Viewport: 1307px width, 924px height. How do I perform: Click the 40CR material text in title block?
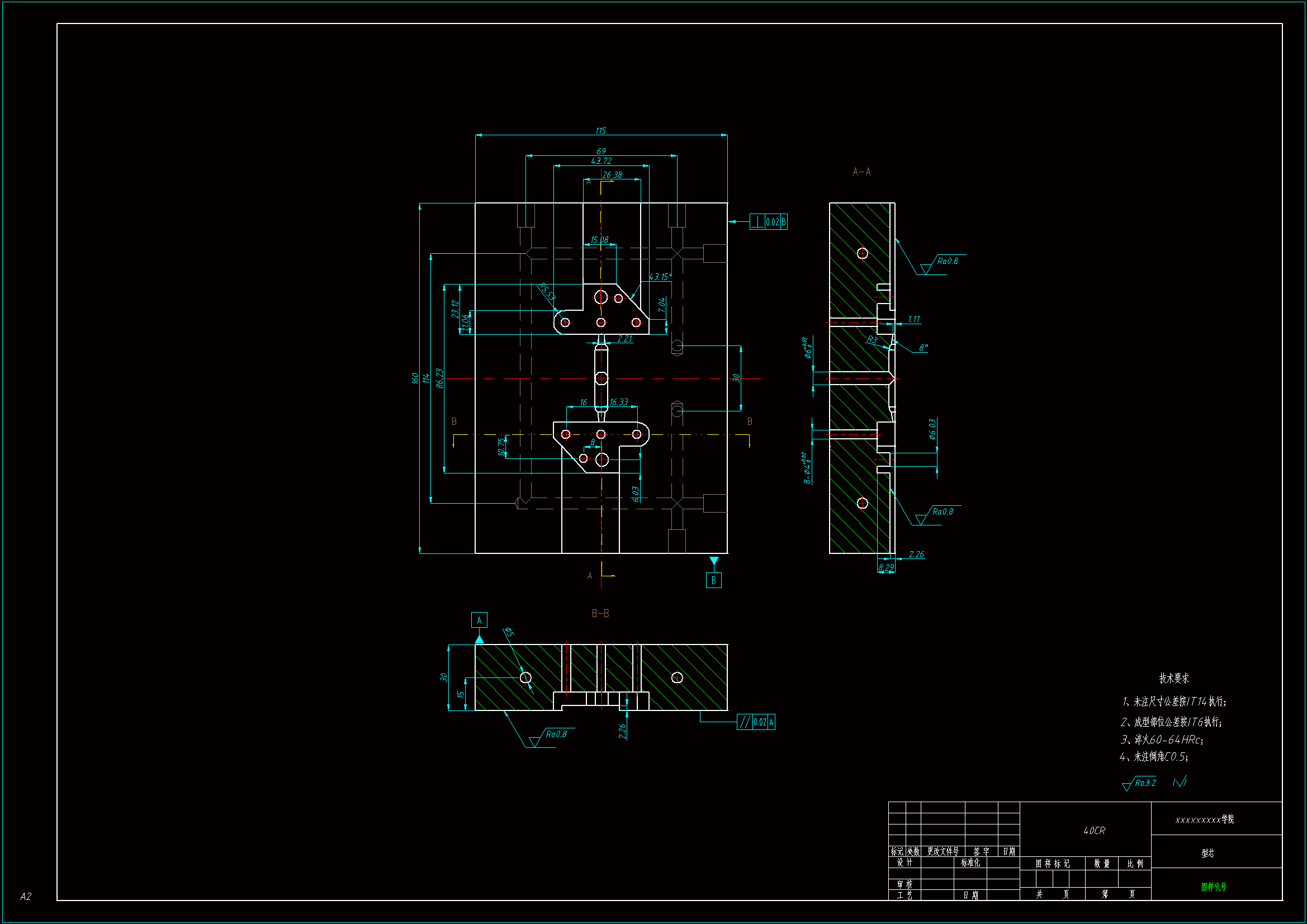(1094, 831)
